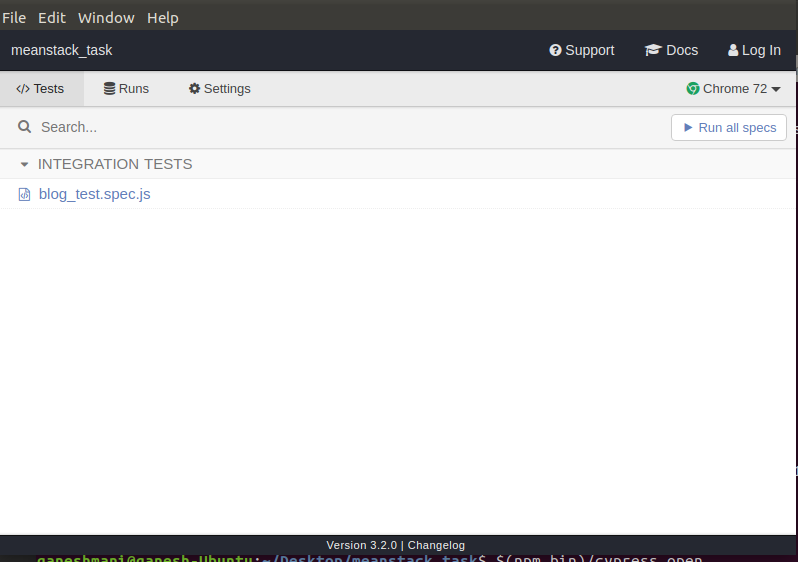Viewport: 798px width, 562px height.
Task: Click the Support question mark icon
Action: click(556, 50)
